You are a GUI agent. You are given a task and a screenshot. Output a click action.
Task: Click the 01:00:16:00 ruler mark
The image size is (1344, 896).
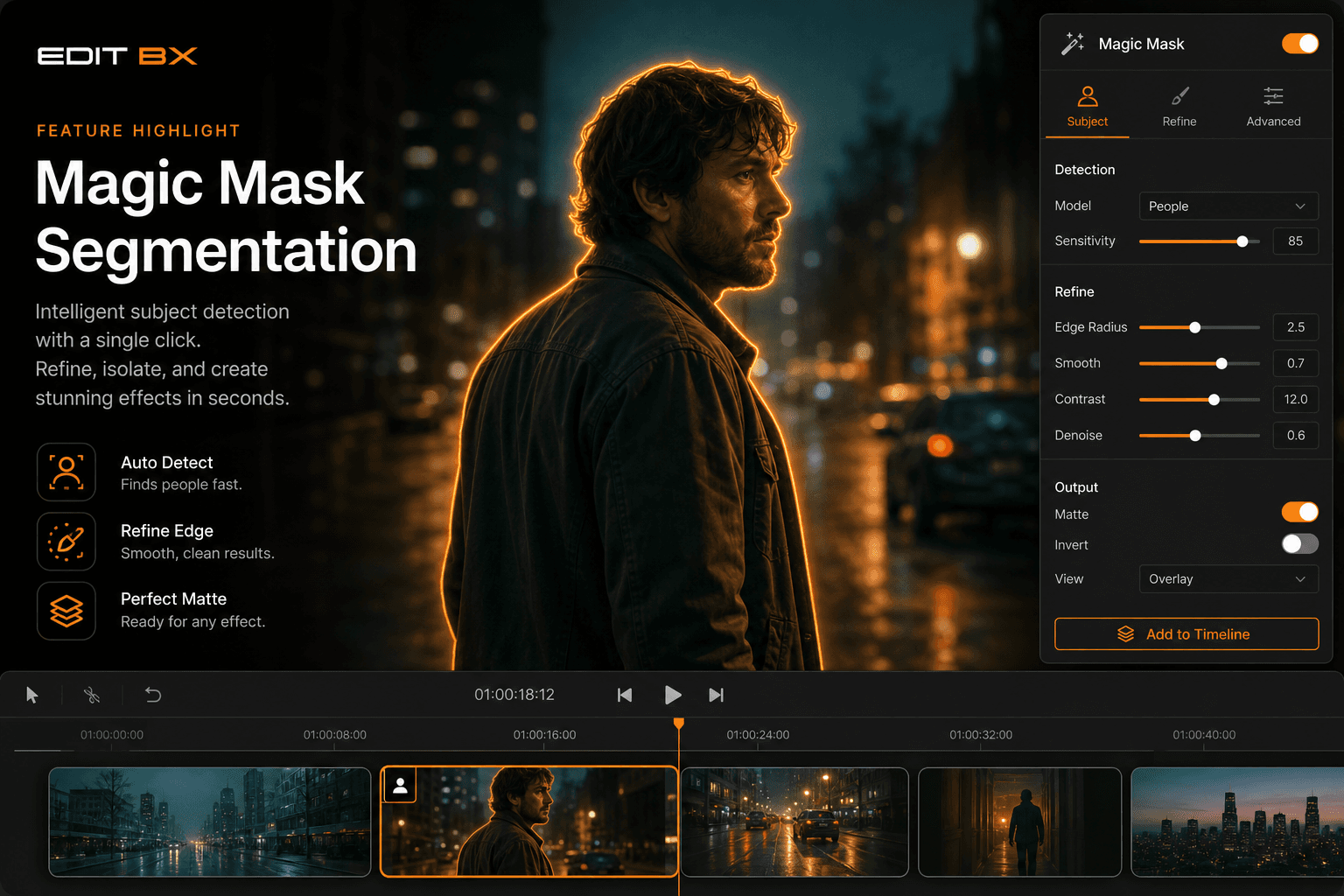(544, 735)
